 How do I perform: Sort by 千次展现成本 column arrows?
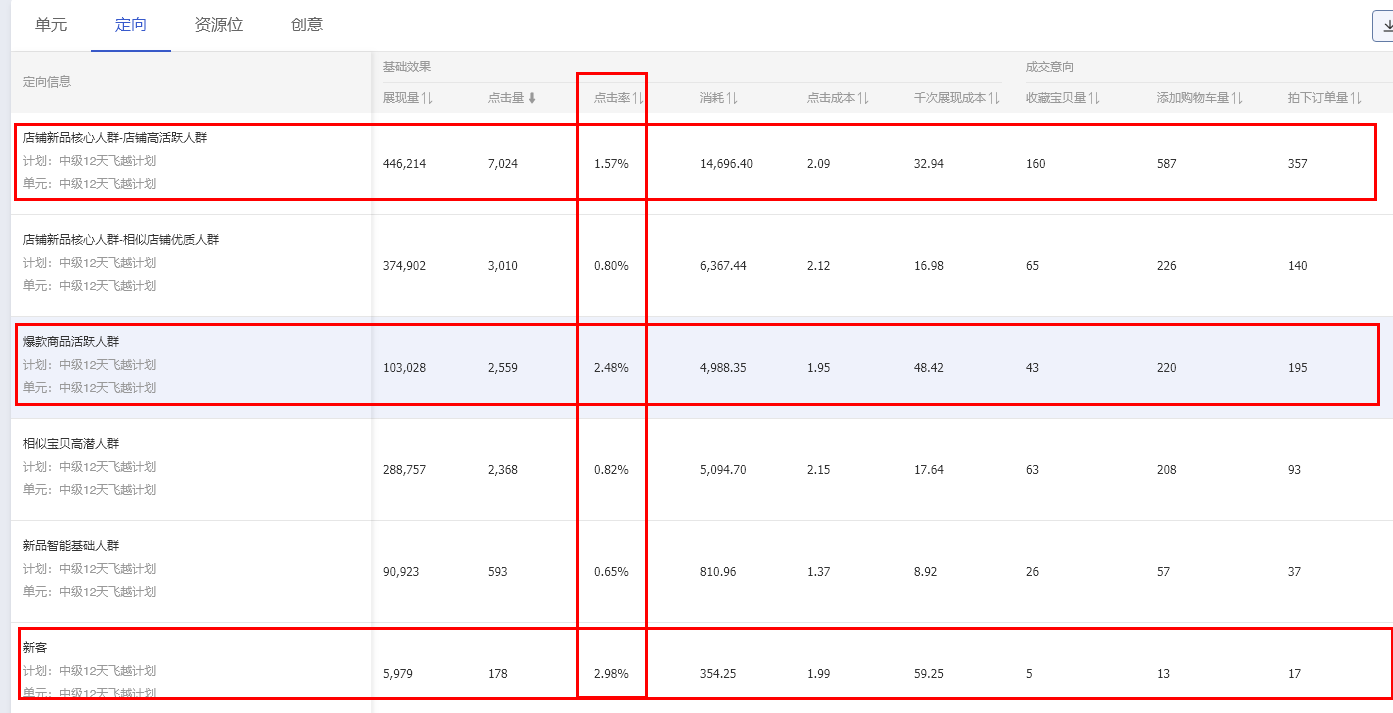point(994,98)
